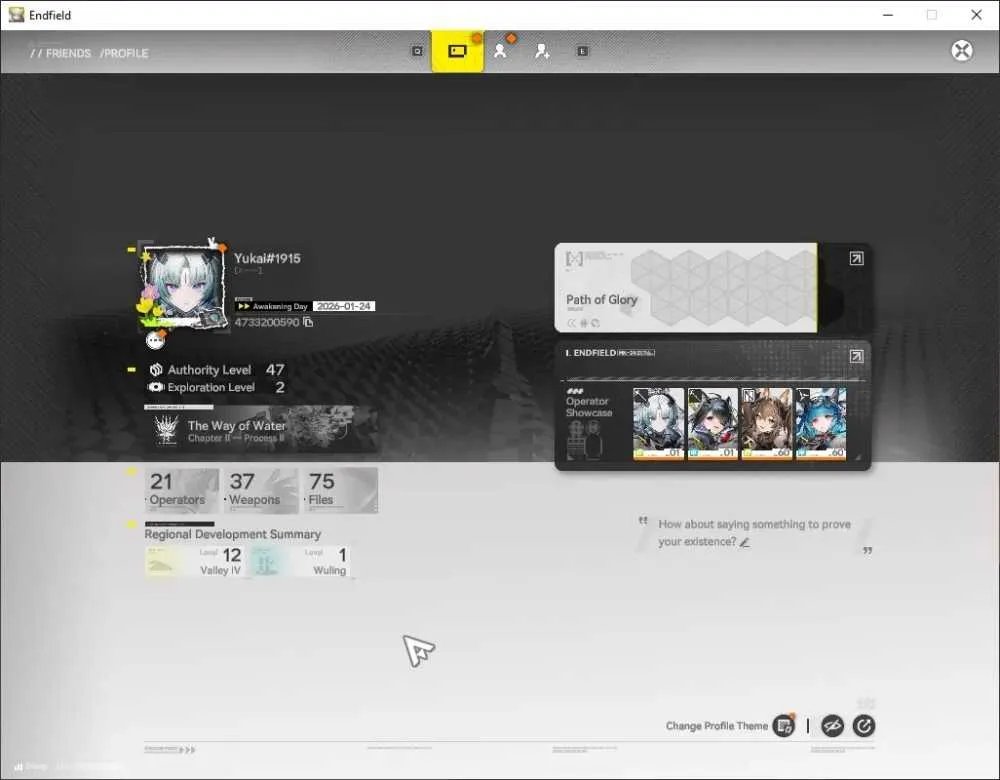Viewport: 1000px width, 780px height.
Task: Open the 21 Operators stat tile
Action: [182, 490]
